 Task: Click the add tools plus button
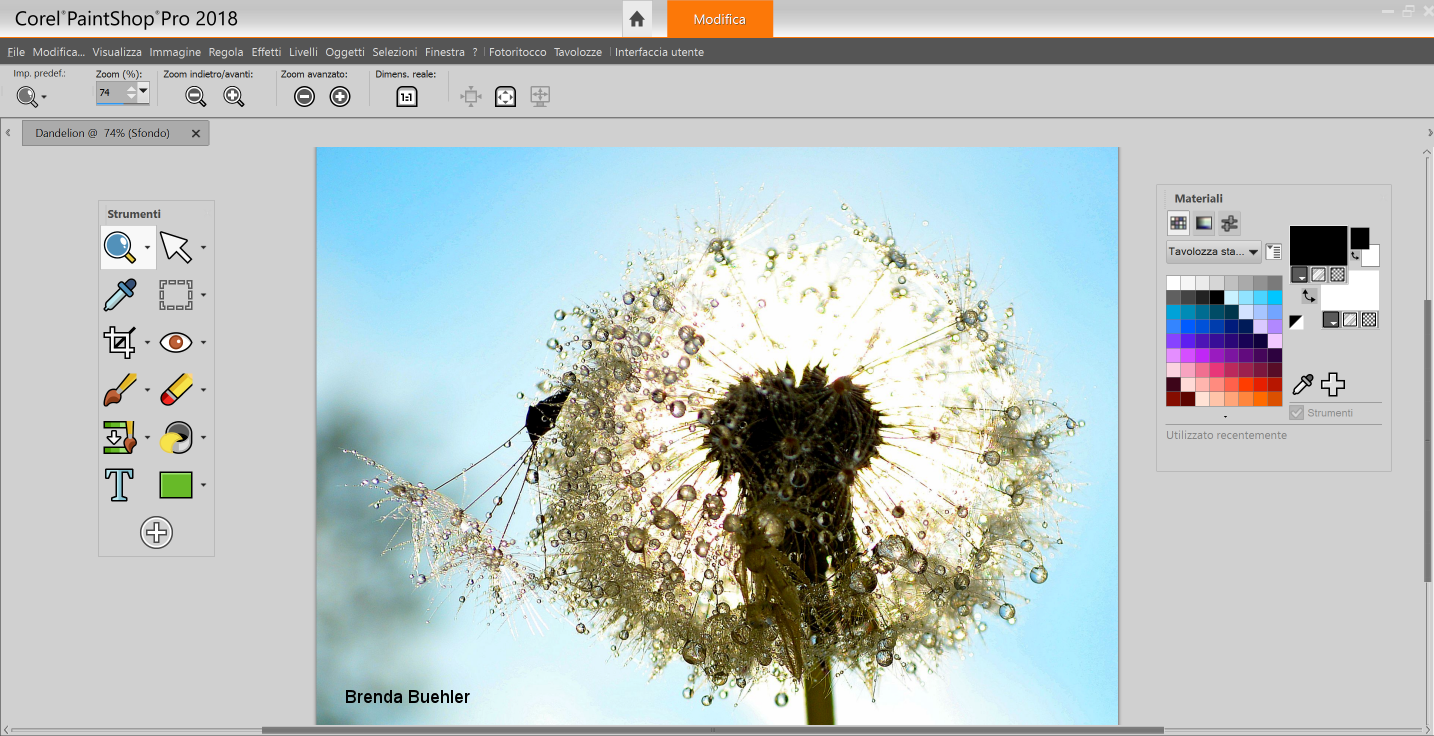coord(156,532)
